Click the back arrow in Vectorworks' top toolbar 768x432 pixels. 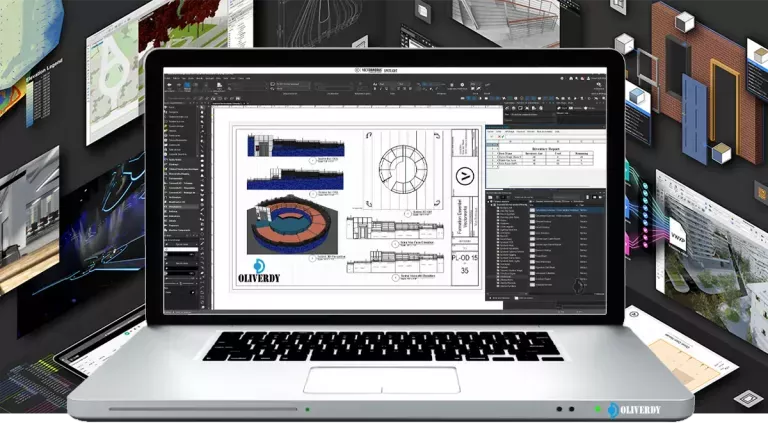click(169, 85)
